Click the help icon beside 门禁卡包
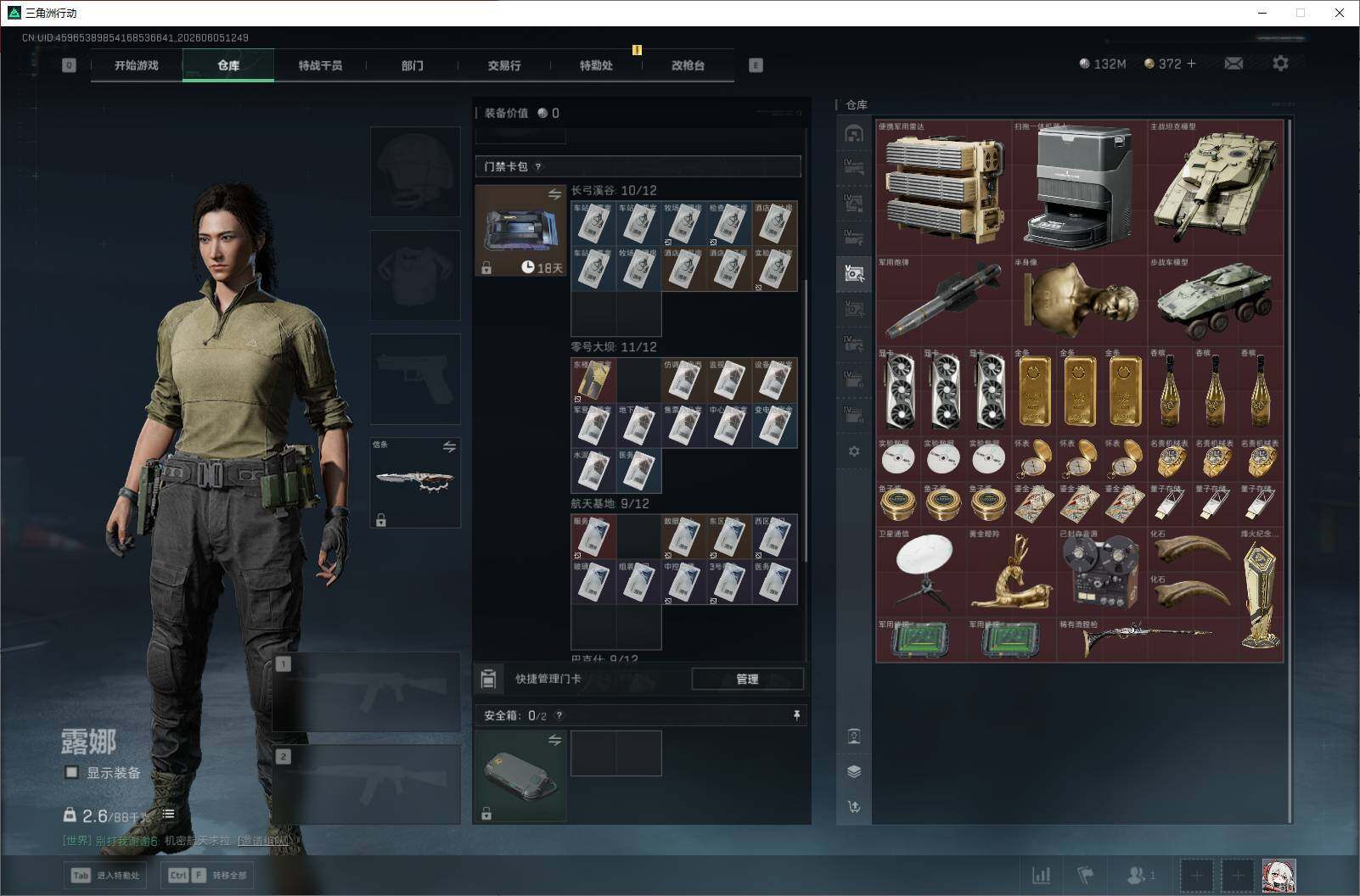 click(x=538, y=166)
